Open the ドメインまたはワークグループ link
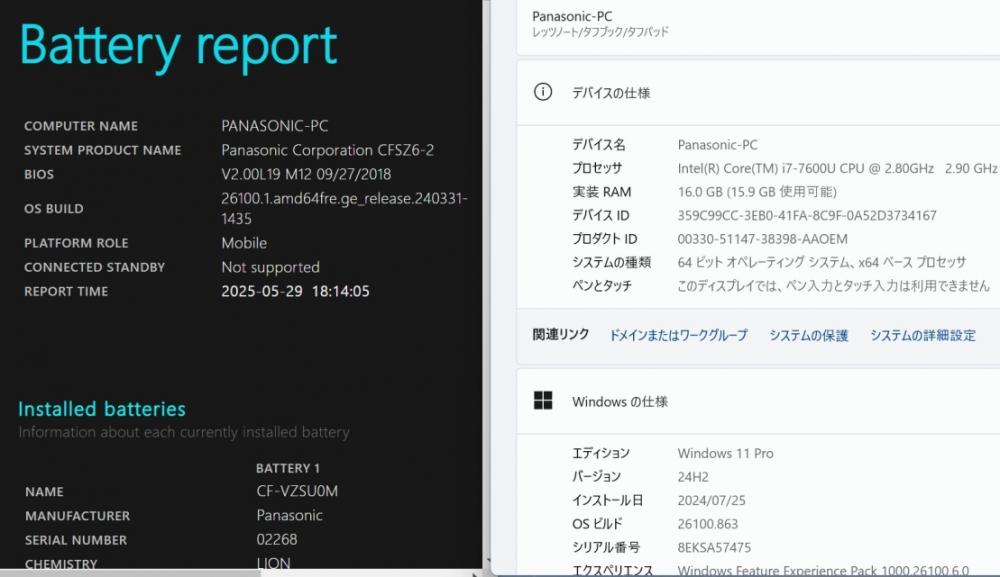 point(679,335)
